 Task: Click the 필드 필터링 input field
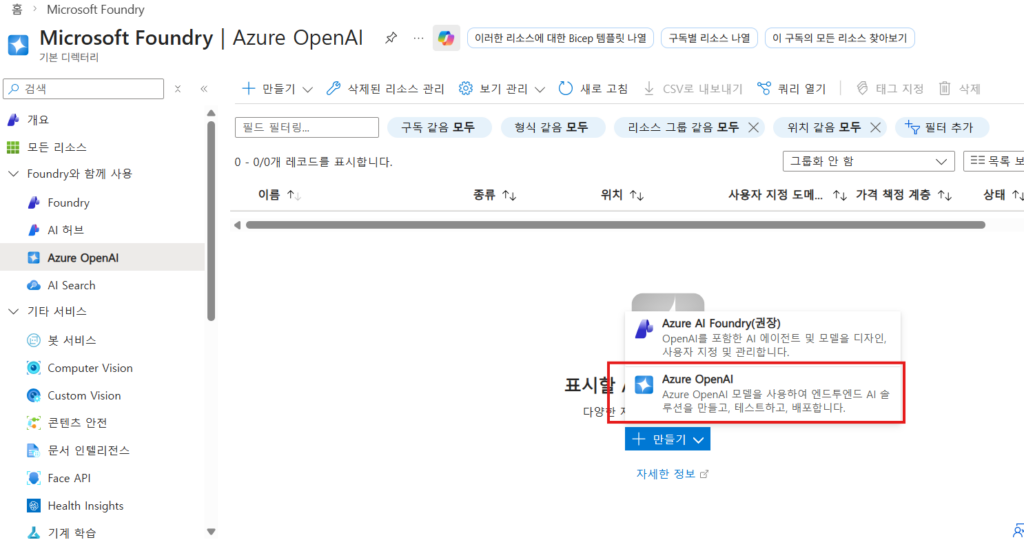[306, 127]
